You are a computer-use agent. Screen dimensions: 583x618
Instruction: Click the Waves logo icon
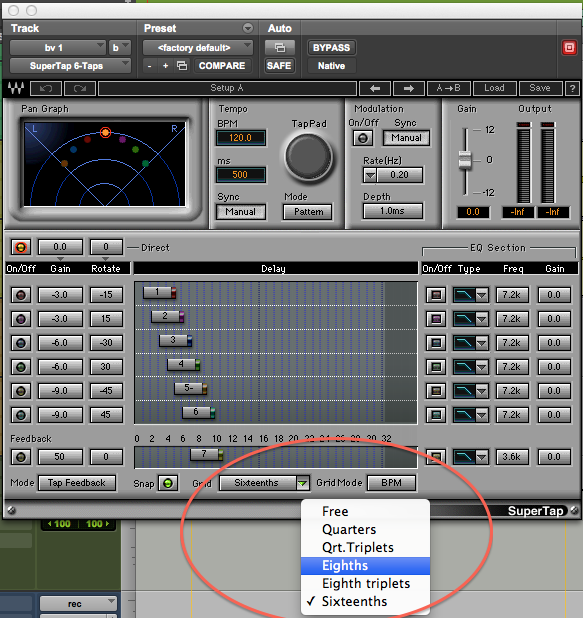tap(15, 88)
